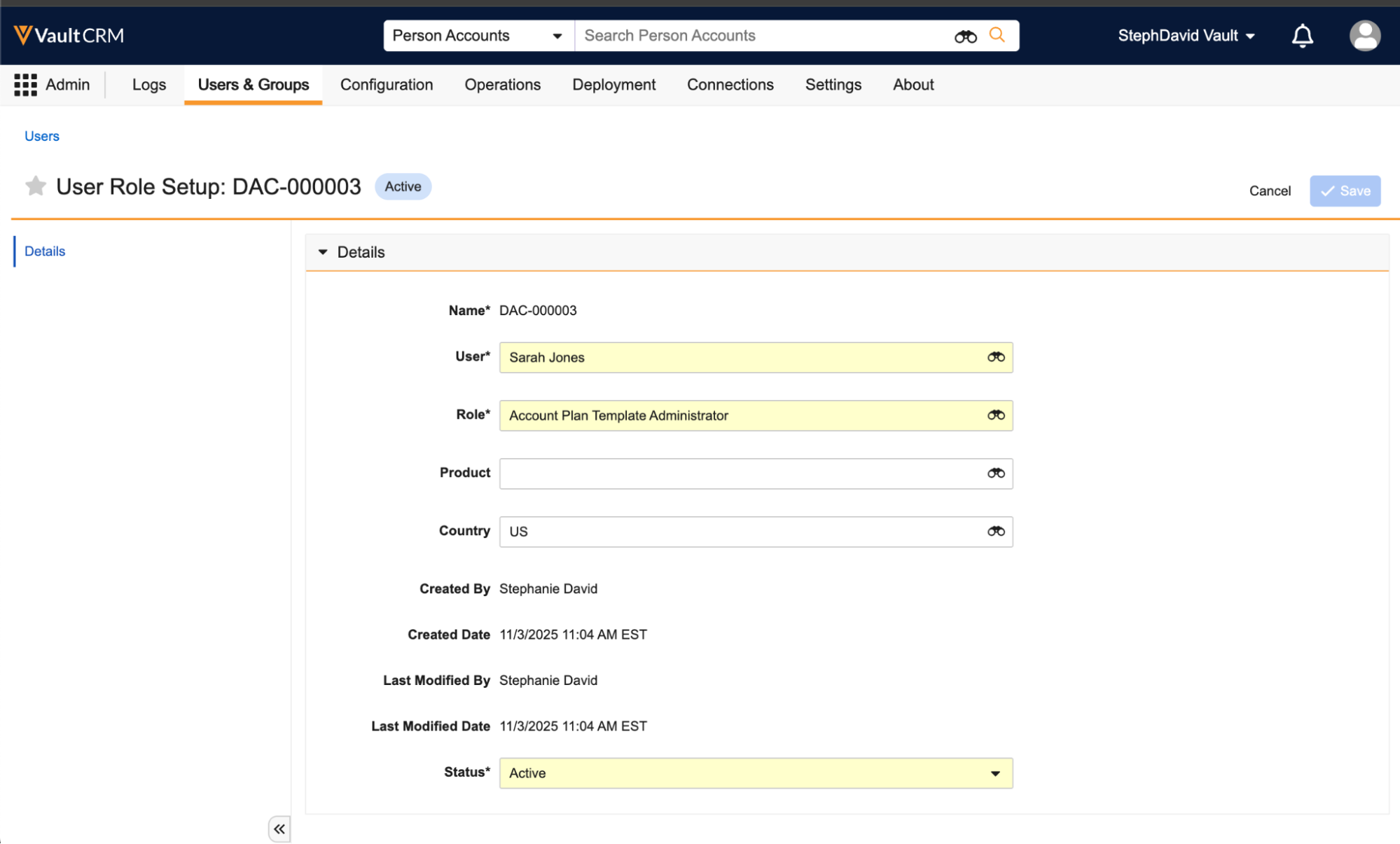1400x844 pixels.
Task: Collapse the left sidebar panel
Action: click(279, 829)
